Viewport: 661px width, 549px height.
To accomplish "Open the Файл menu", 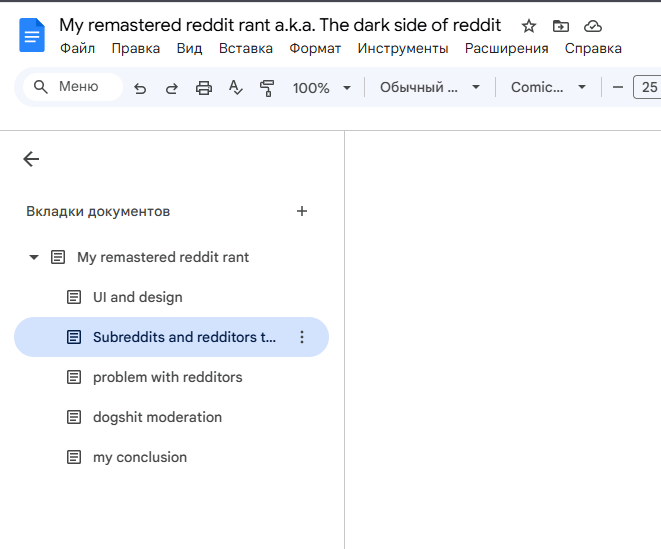I will pyautogui.click(x=78, y=48).
